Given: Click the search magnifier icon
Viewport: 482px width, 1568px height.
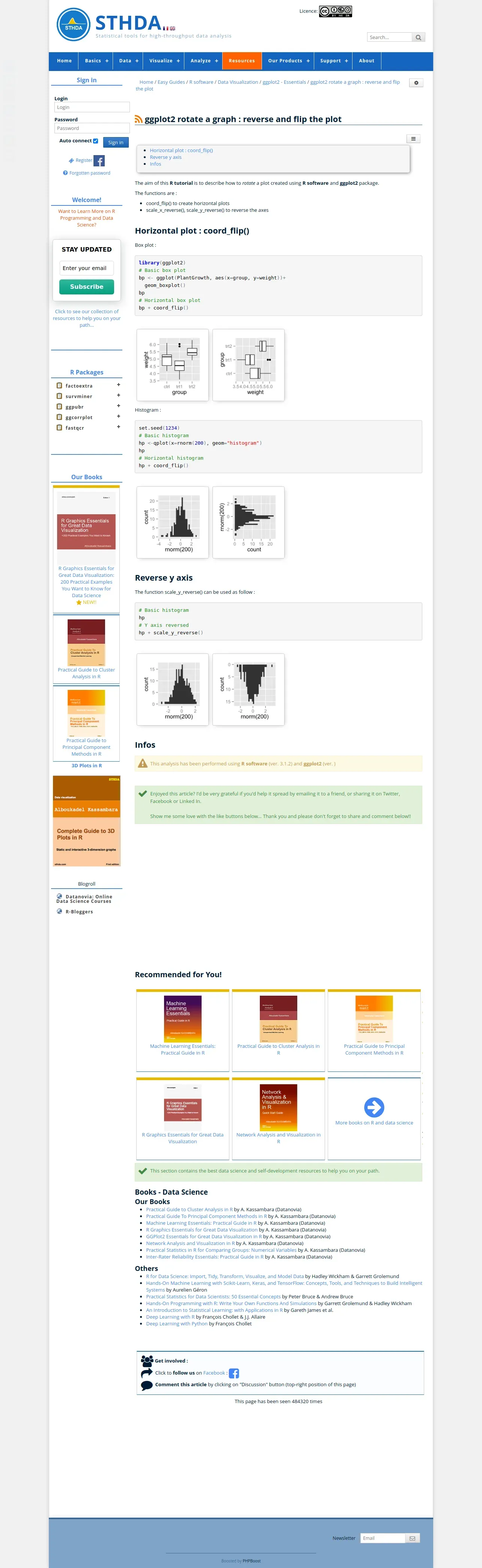Looking at the screenshot, I should 418,38.
